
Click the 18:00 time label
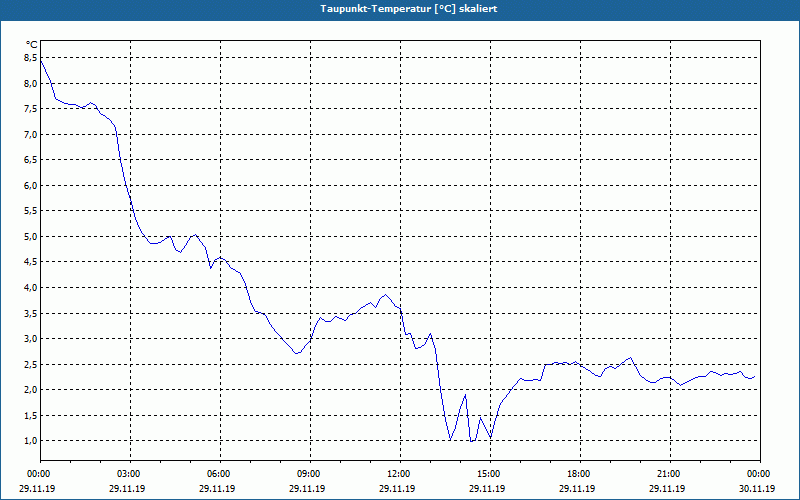click(580, 474)
